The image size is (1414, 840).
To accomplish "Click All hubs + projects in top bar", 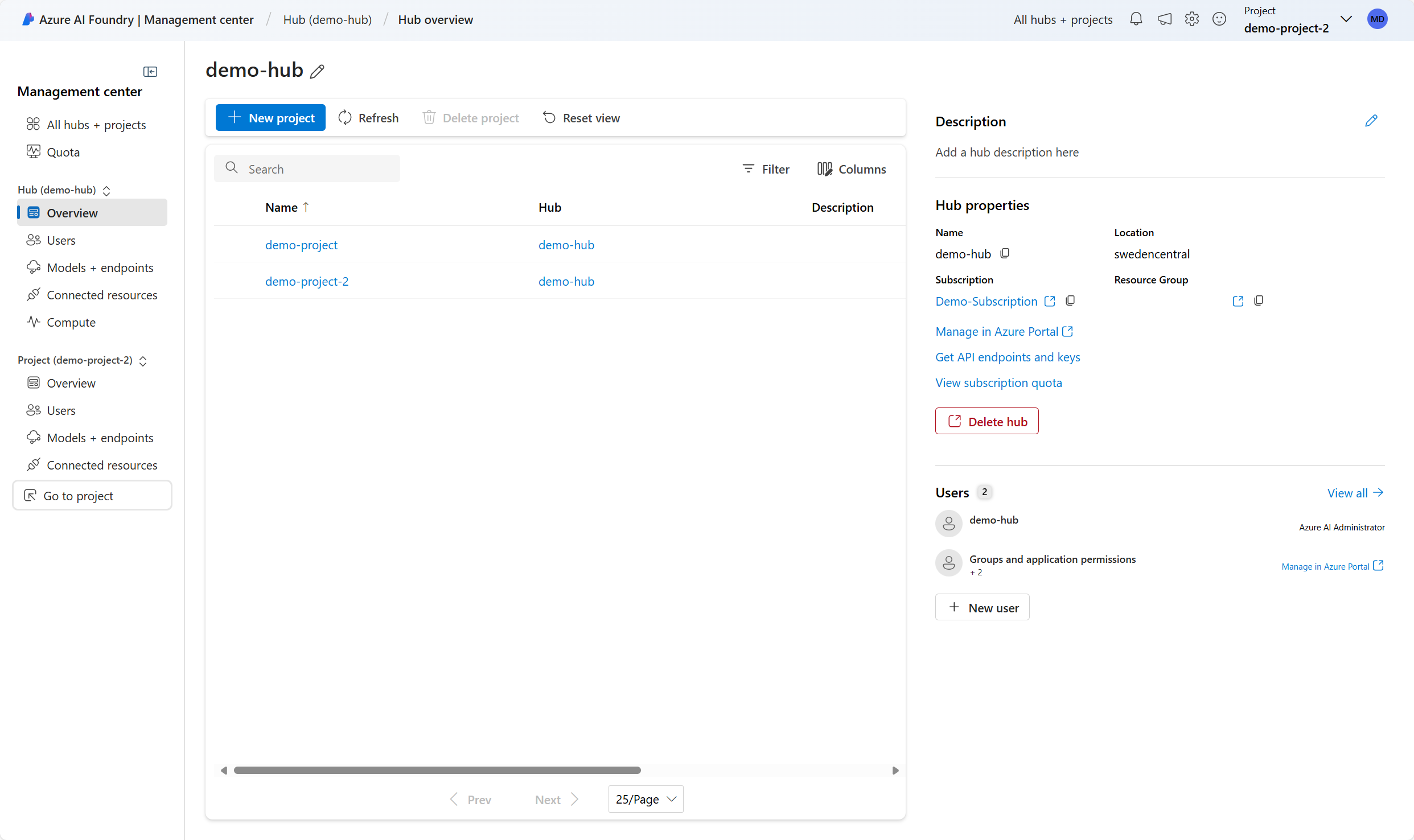I will point(1063,19).
